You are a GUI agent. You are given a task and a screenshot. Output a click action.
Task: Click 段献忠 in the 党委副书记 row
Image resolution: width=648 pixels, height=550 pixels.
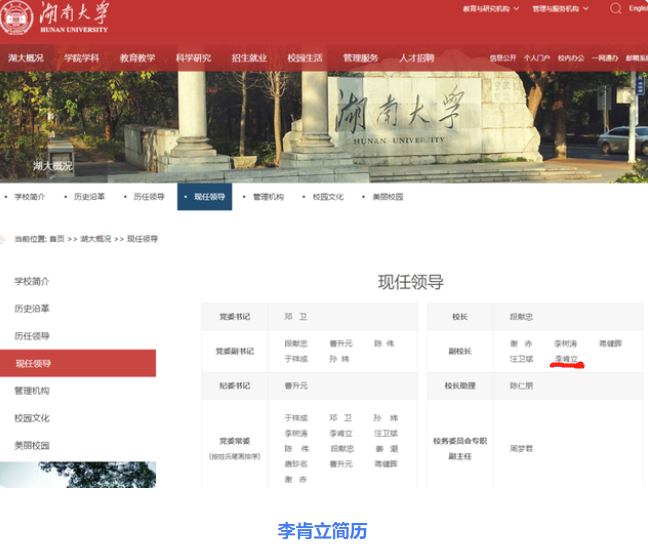[x=296, y=344]
